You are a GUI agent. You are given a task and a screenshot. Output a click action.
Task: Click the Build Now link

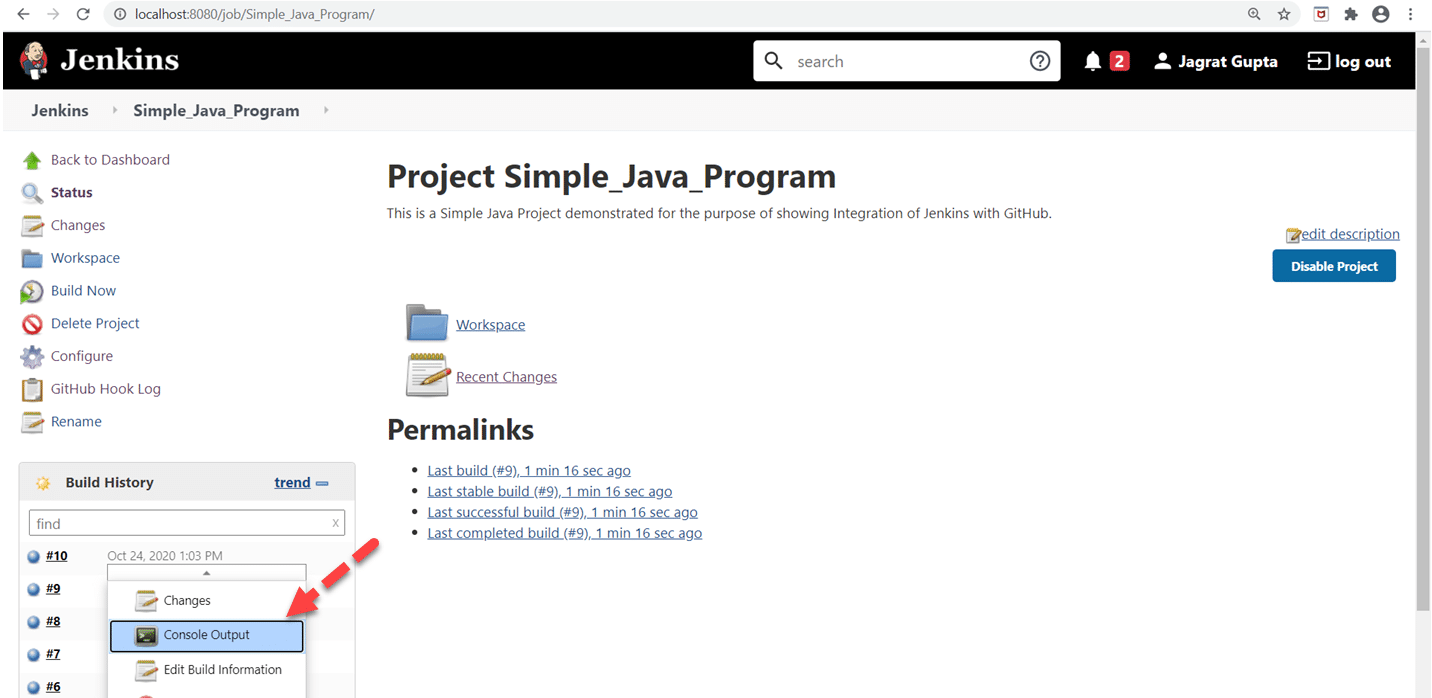pos(83,291)
